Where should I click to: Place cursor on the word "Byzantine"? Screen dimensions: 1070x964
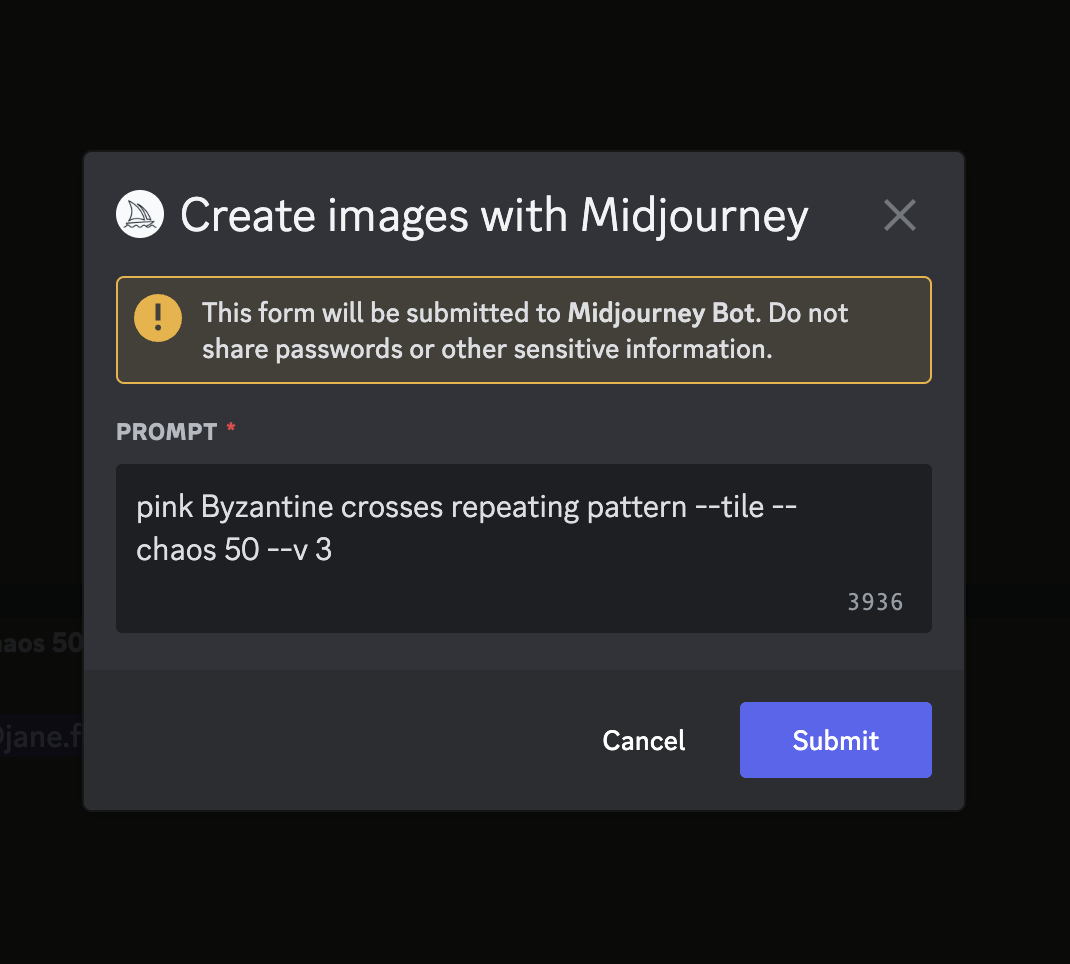coord(266,507)
